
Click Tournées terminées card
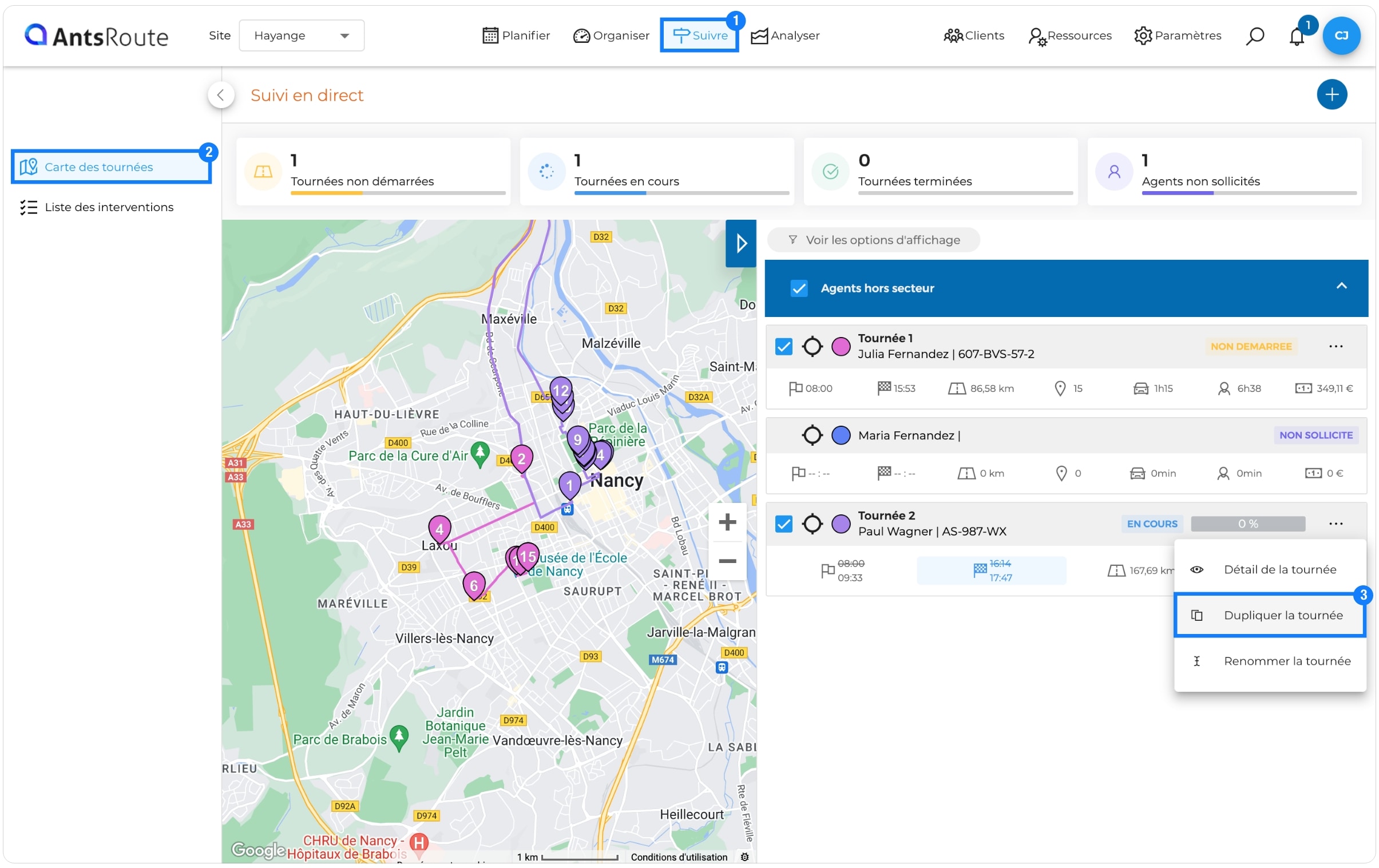coord(940,171)
